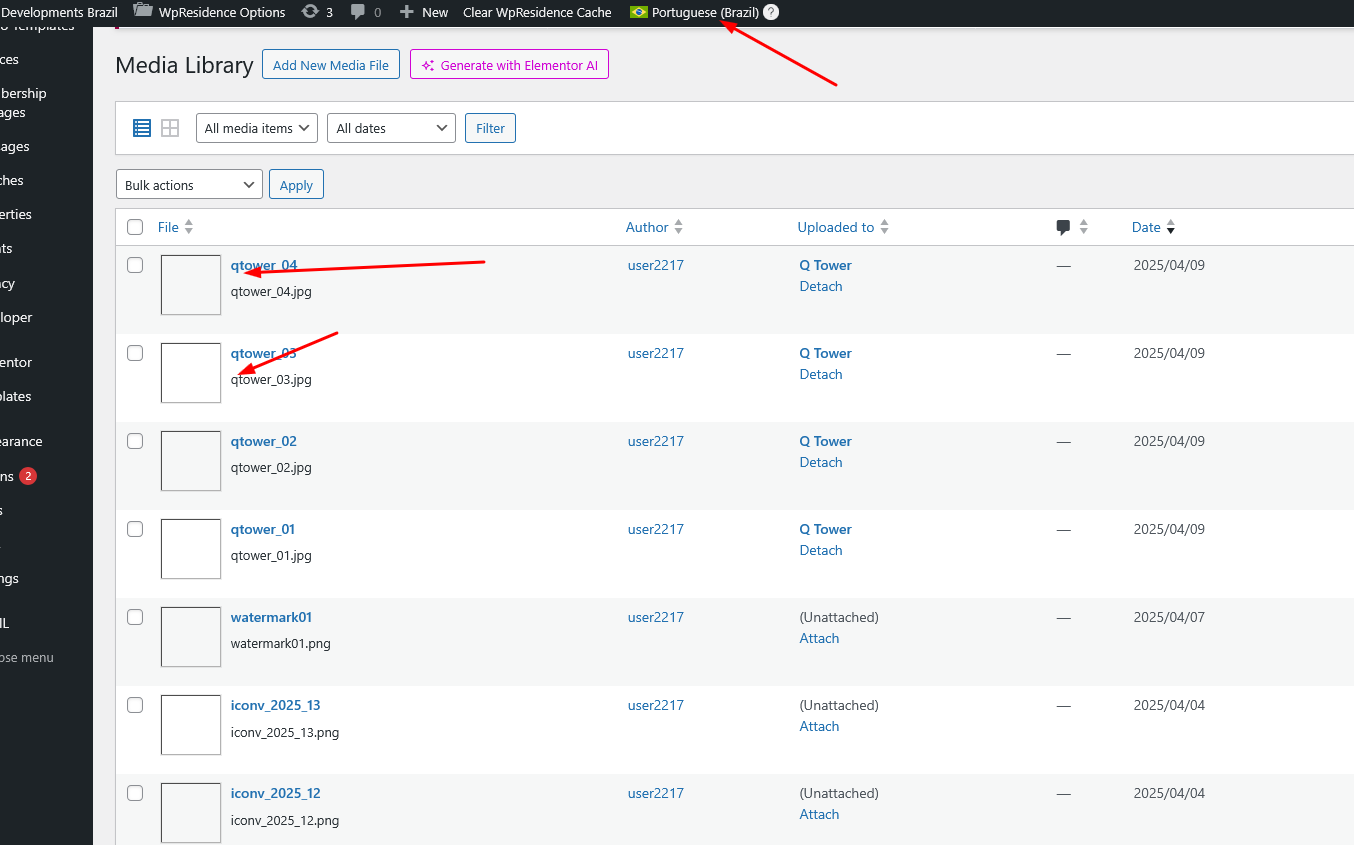Check the qtower_04 row checkbox
The width and height of the screenshot is (1354, 845).
(x=135, y=265)
